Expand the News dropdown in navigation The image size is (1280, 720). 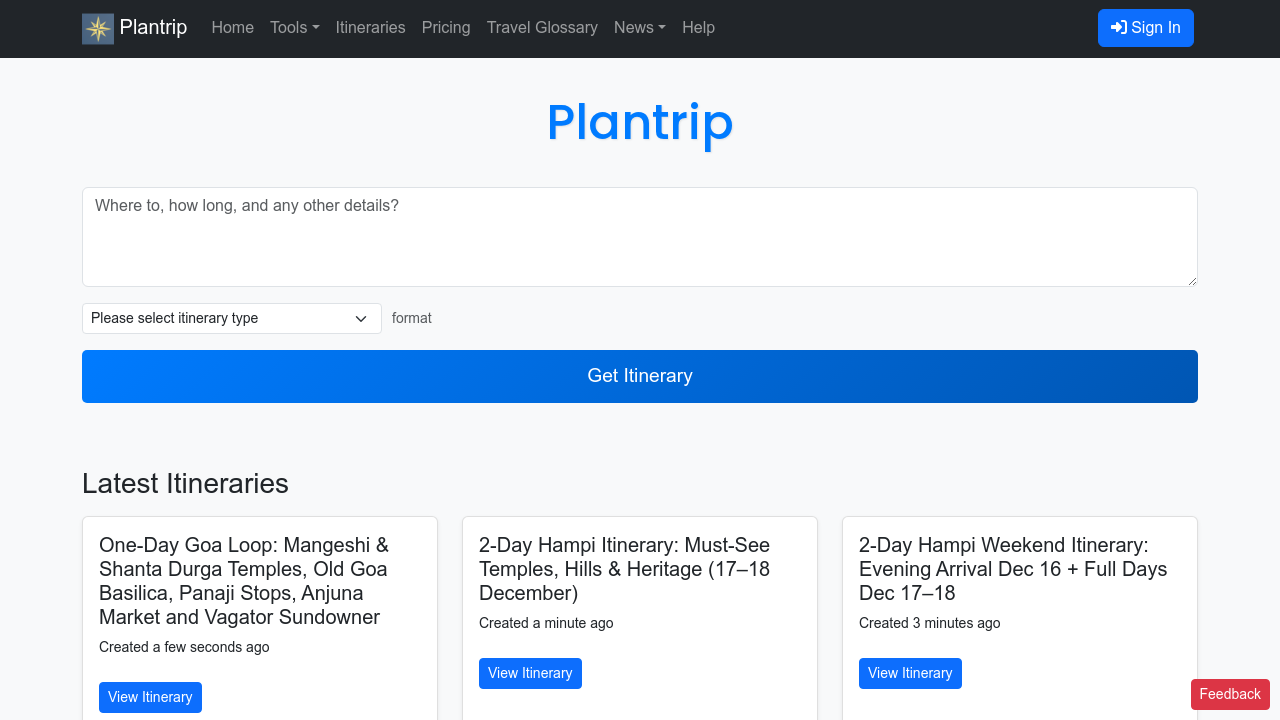(661, 28)
